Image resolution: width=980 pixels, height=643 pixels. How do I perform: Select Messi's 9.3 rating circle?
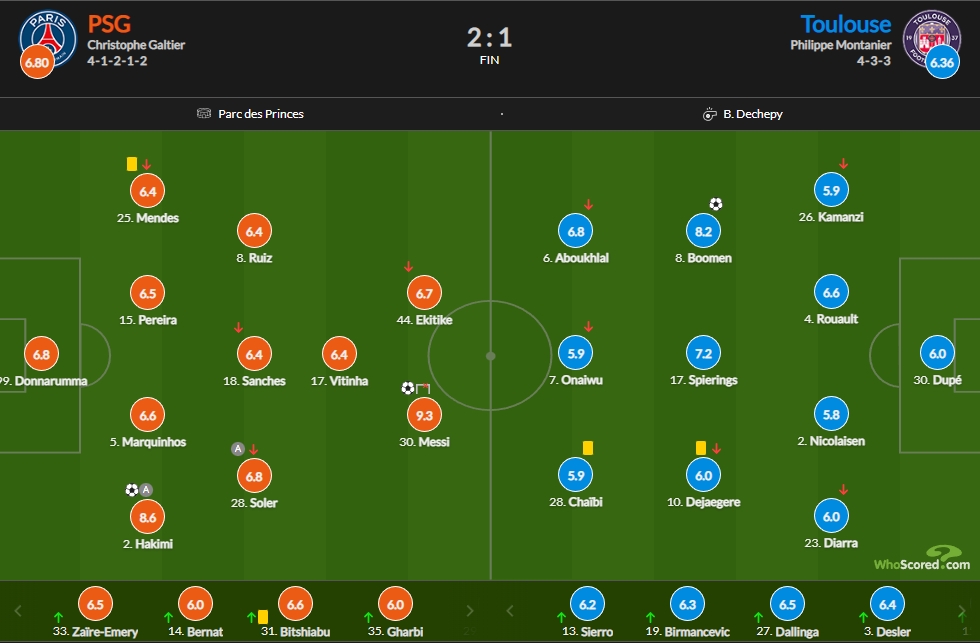(424, 415)
